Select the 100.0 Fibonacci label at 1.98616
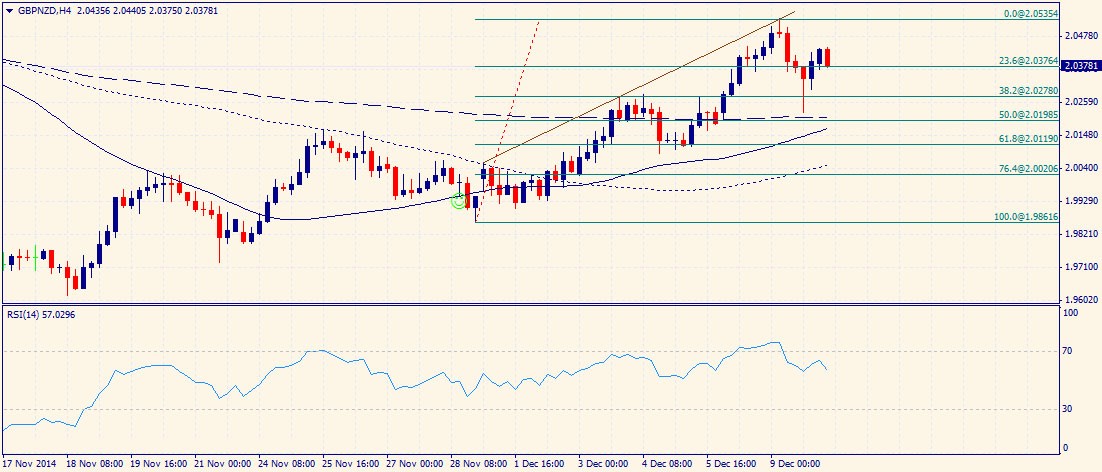The width and height of the screenshot is (1102, 472). (x=1026, y=217)
